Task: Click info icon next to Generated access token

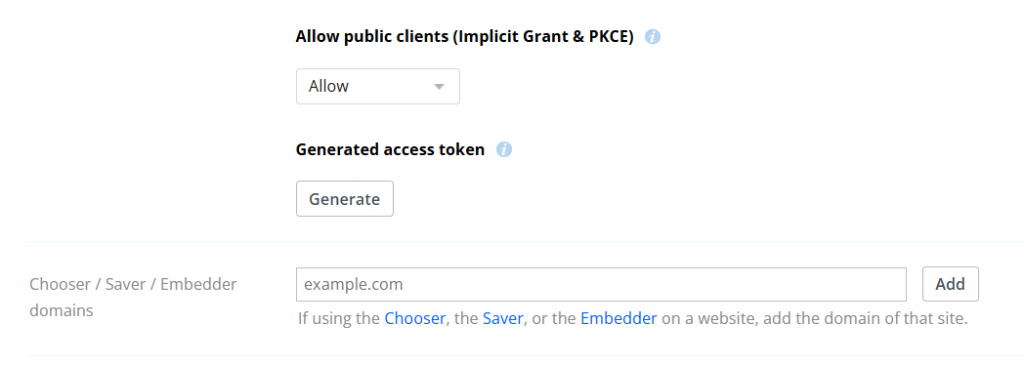Action: 504,150
